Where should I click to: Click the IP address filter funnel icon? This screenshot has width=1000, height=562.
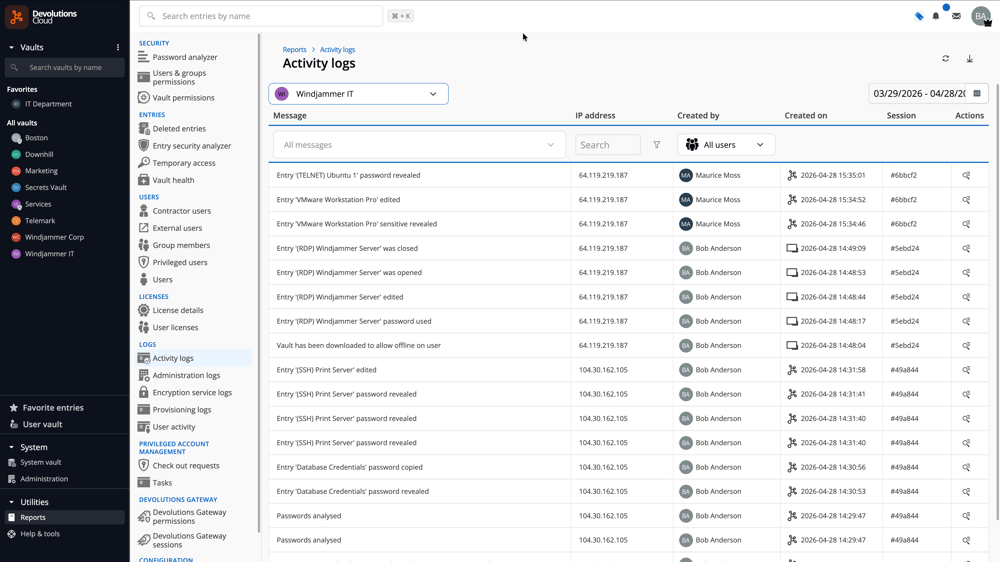(657, 145)
